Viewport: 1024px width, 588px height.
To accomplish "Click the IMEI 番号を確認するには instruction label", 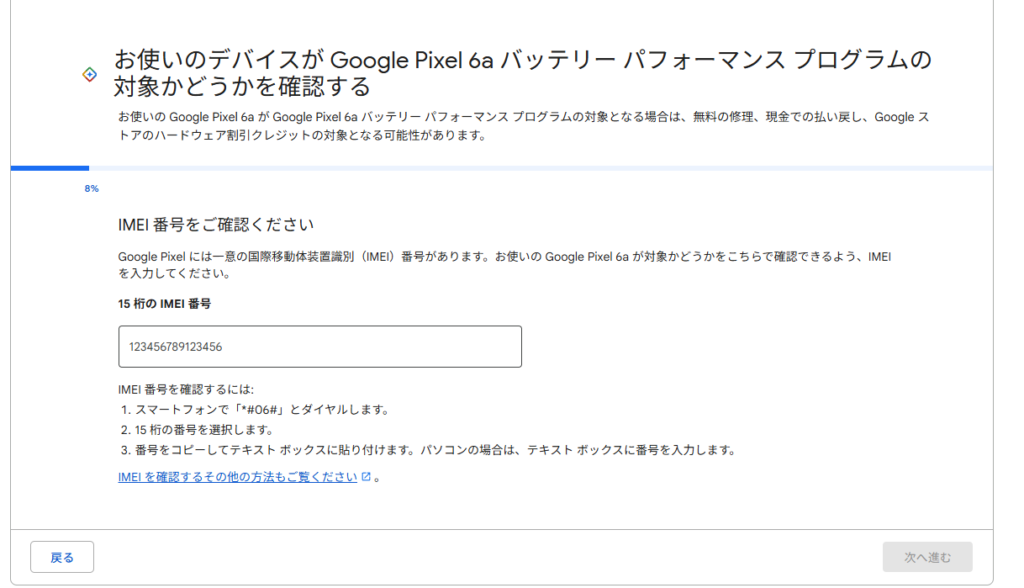I will pos(186,389).
